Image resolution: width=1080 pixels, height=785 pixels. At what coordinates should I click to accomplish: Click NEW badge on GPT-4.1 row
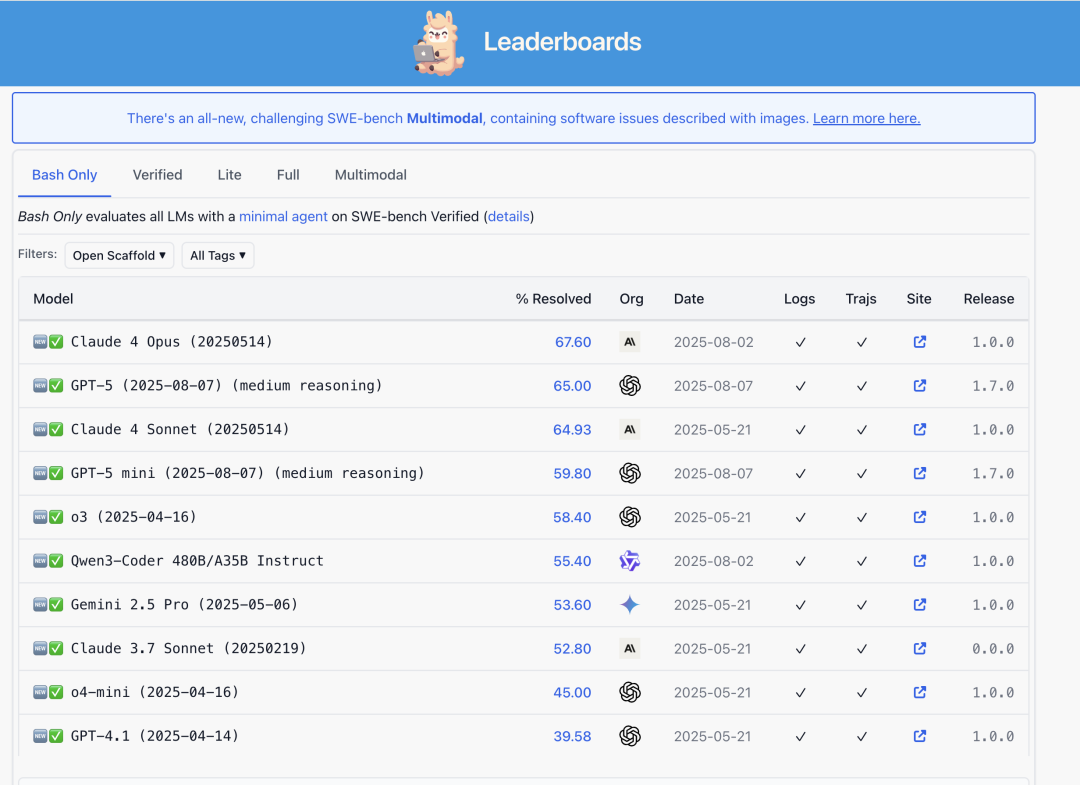(x=40, y=736)
